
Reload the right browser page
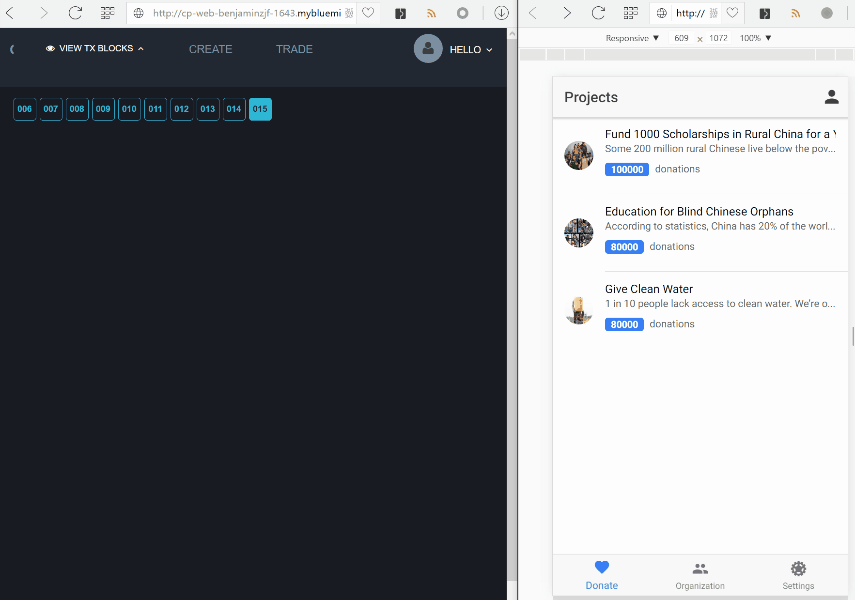point(598,13)
